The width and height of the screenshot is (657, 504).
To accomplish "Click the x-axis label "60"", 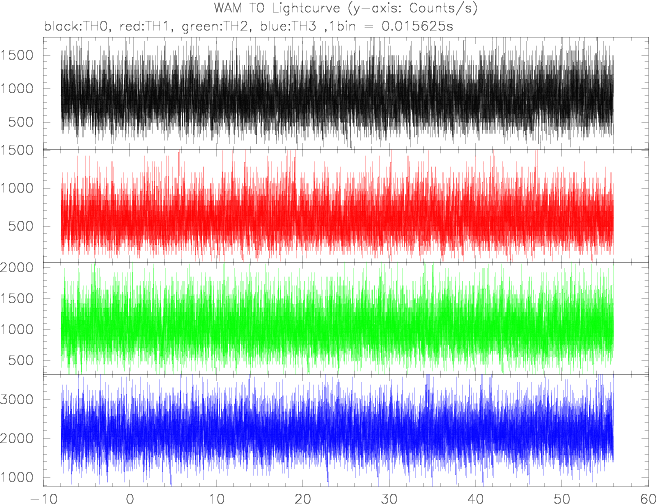I will 647,499.
